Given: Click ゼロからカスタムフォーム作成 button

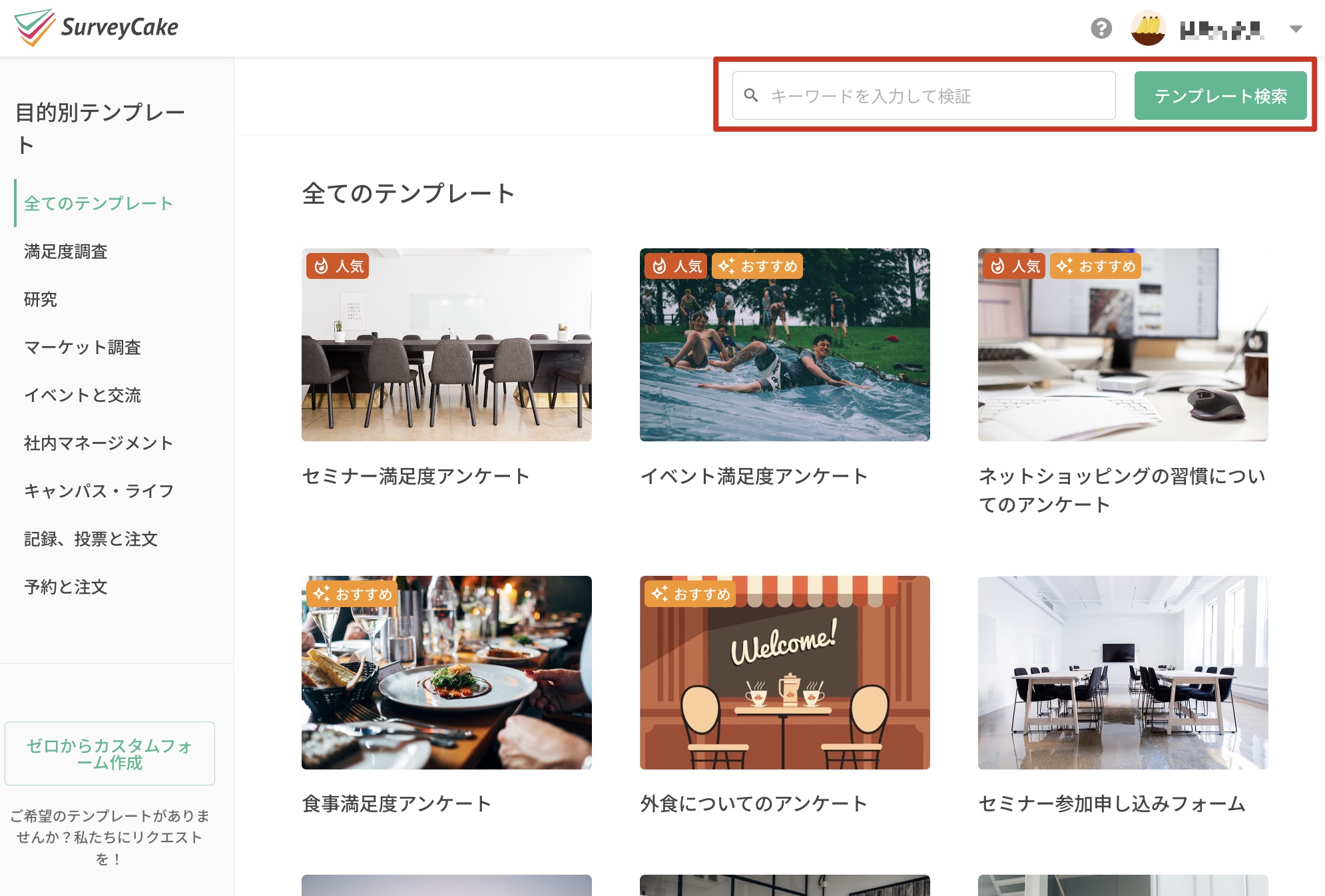Looking at the screenshot, I should click(110, 754).
